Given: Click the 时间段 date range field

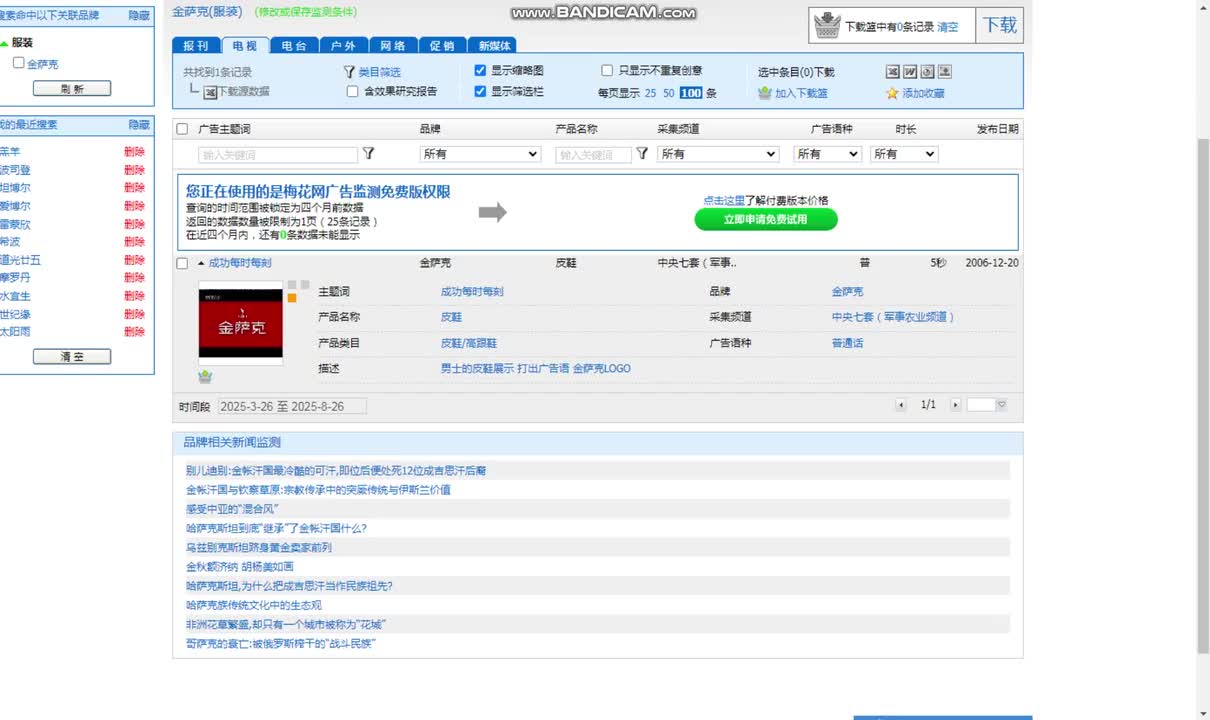Looking at the screenshot, I should [x=292, y=406].
